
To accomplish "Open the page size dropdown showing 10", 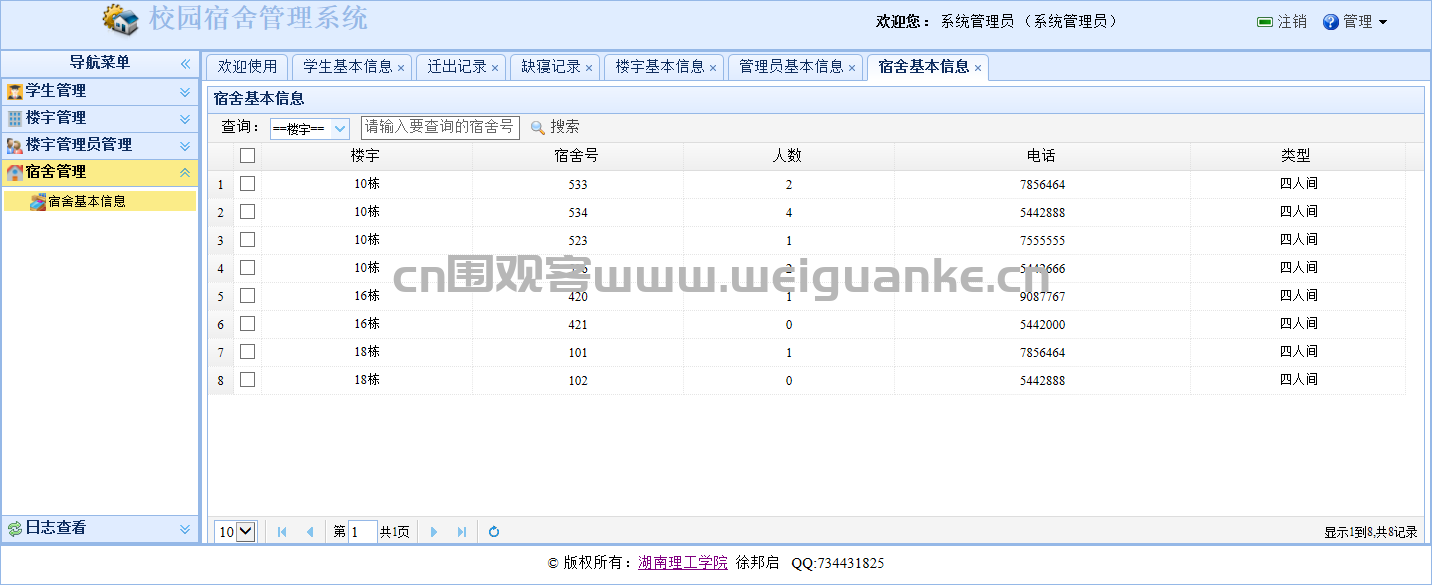I will click(236, 532).
